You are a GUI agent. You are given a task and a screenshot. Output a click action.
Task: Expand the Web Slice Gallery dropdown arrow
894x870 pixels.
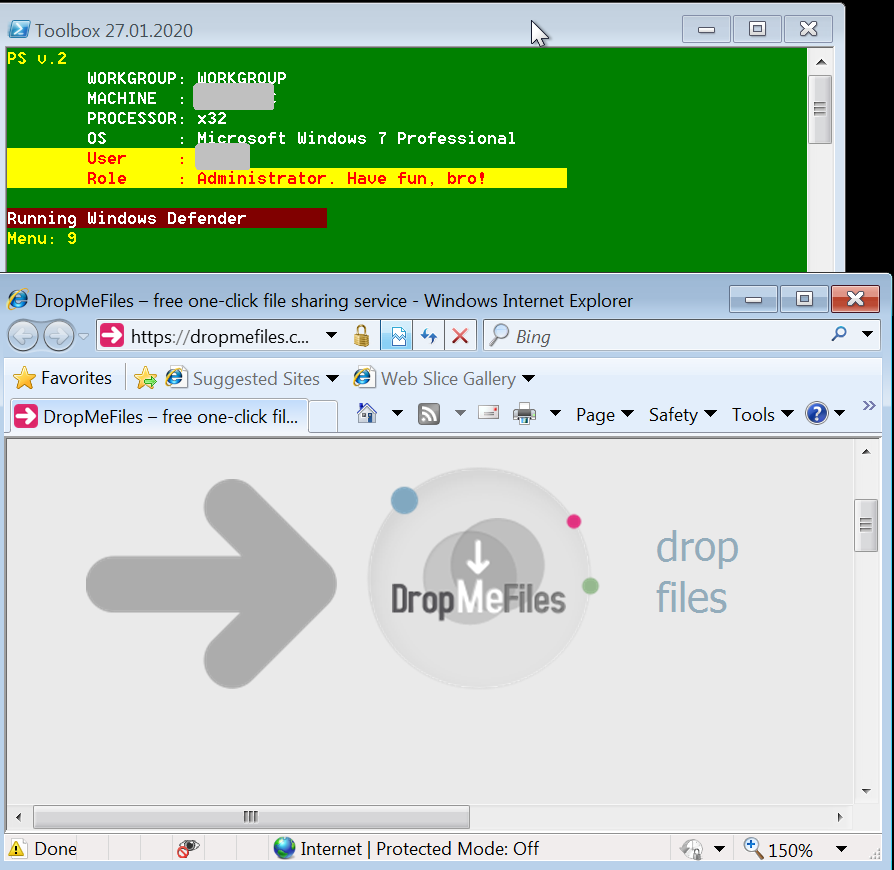[529, 379]
